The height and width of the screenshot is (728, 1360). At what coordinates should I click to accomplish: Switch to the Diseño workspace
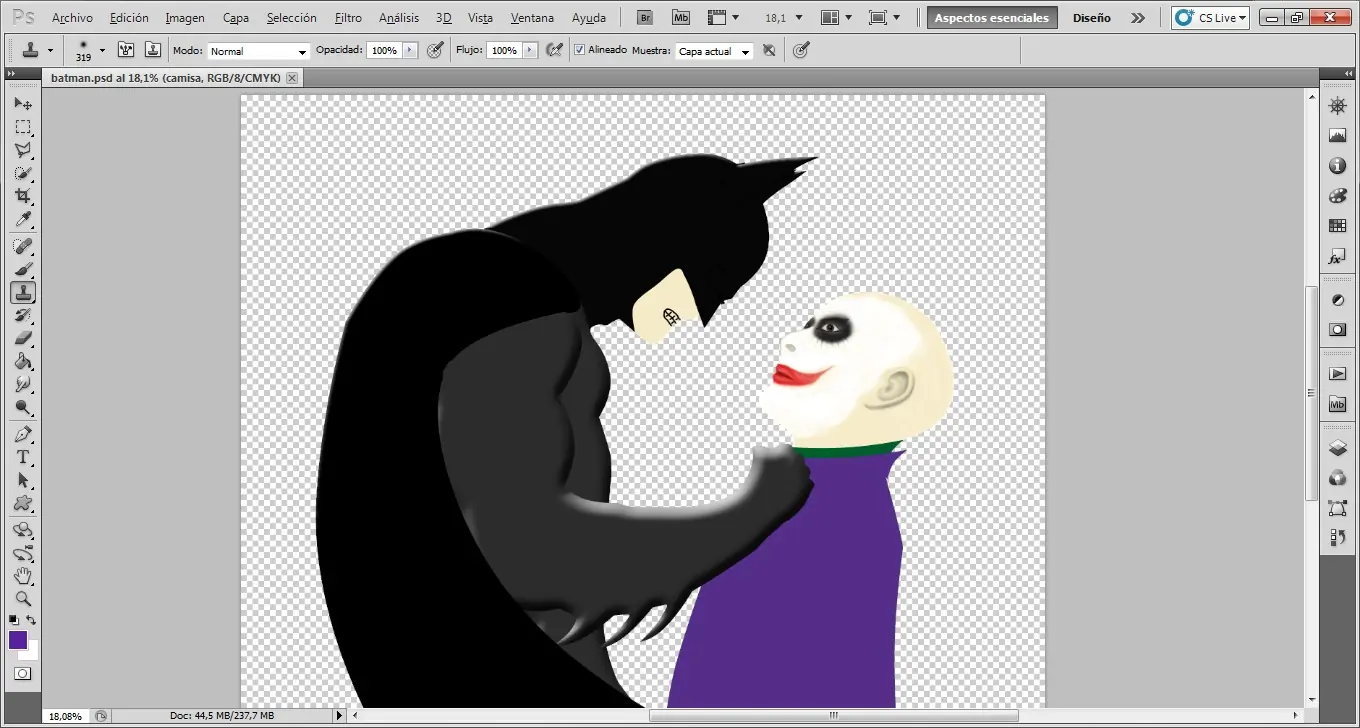coord(1092,17)
